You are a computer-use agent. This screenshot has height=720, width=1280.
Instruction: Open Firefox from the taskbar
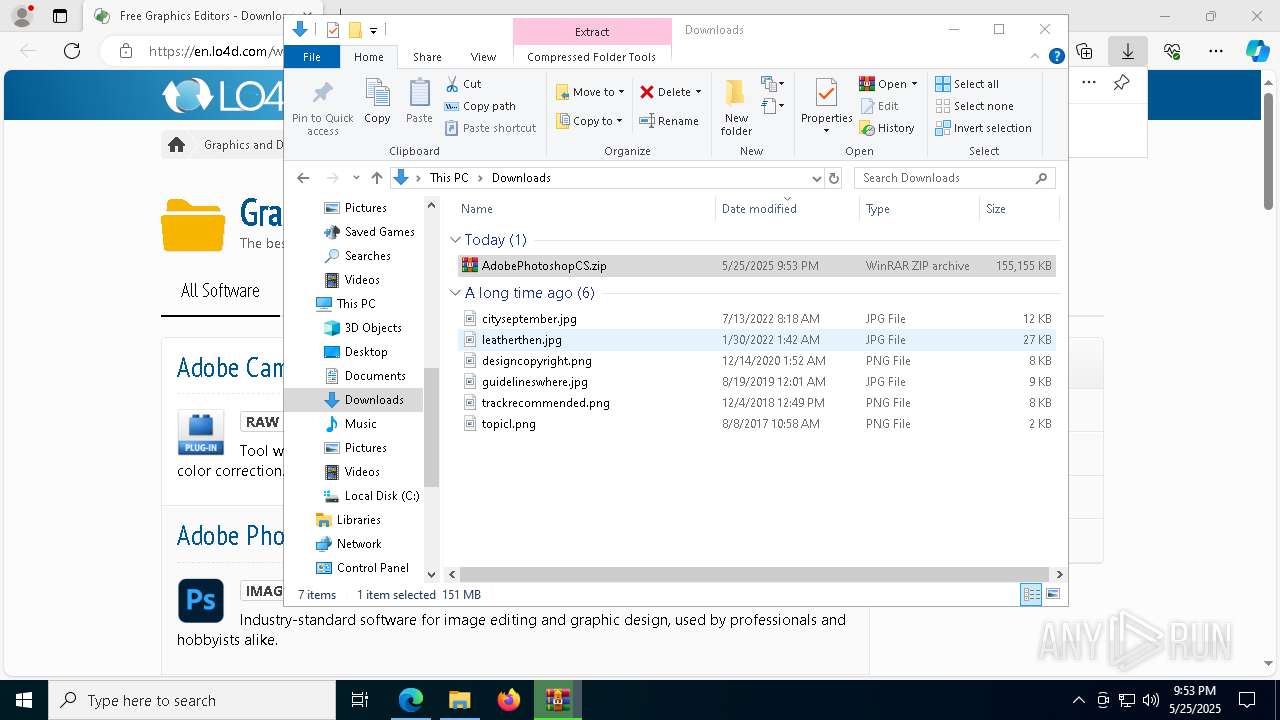pos(509,700)
